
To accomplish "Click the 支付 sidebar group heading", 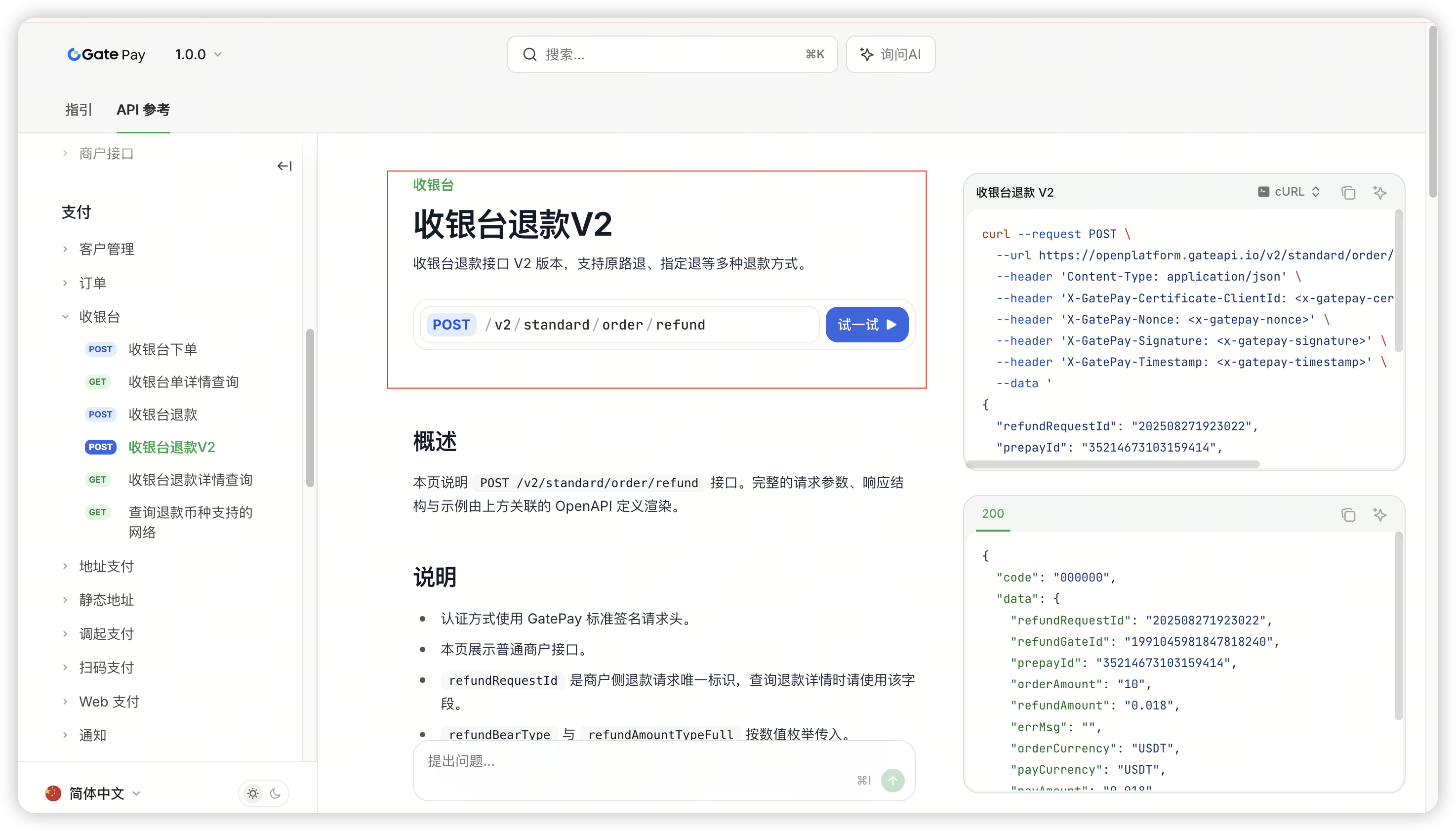I will point(77,212).
